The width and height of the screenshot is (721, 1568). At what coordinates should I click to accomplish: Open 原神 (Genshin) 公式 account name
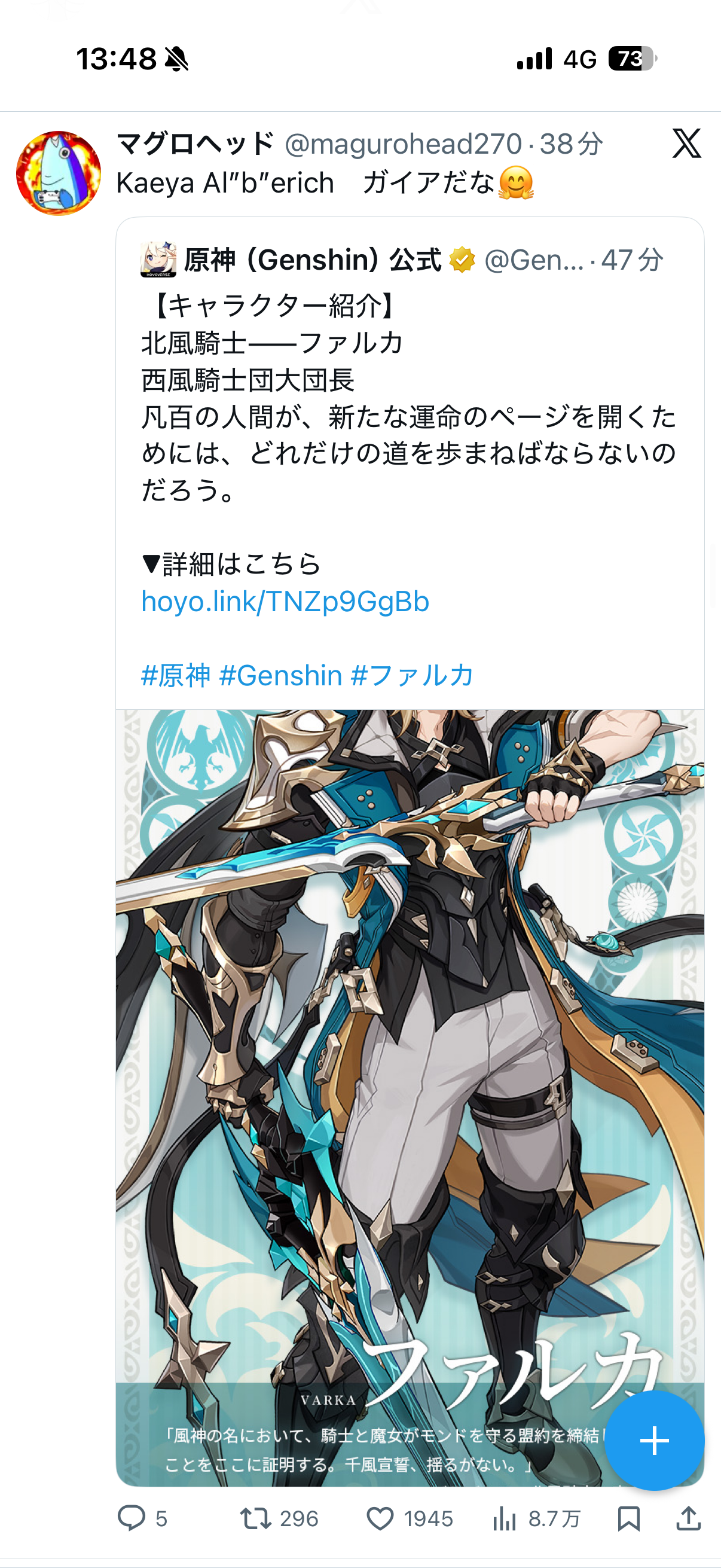(x=313, y=260)
